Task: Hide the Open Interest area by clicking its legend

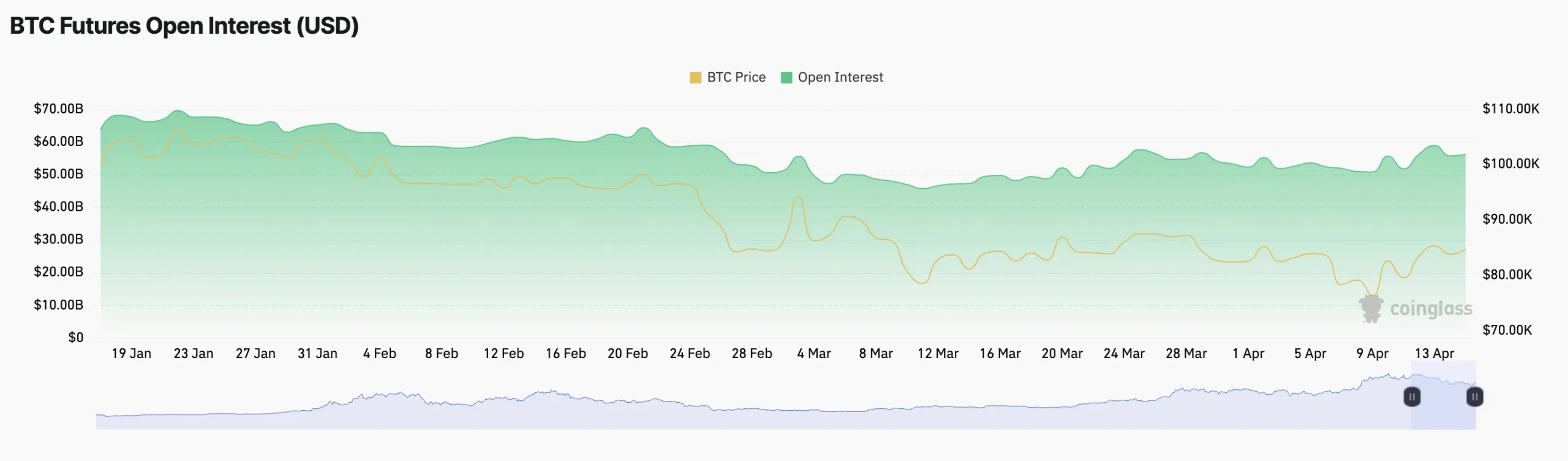Action: click(839, 77)
